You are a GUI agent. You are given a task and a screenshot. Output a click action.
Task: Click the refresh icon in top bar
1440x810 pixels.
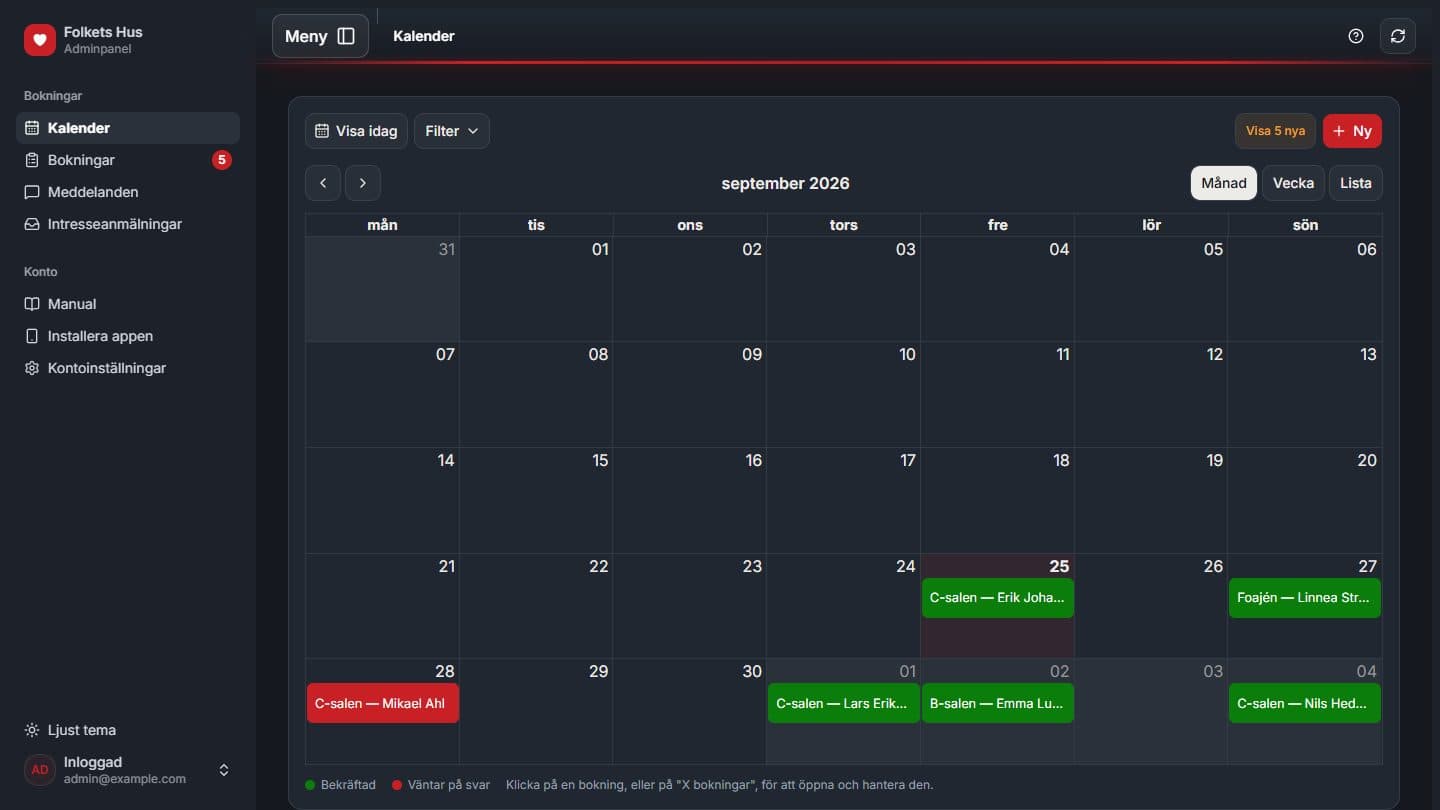1398,36
